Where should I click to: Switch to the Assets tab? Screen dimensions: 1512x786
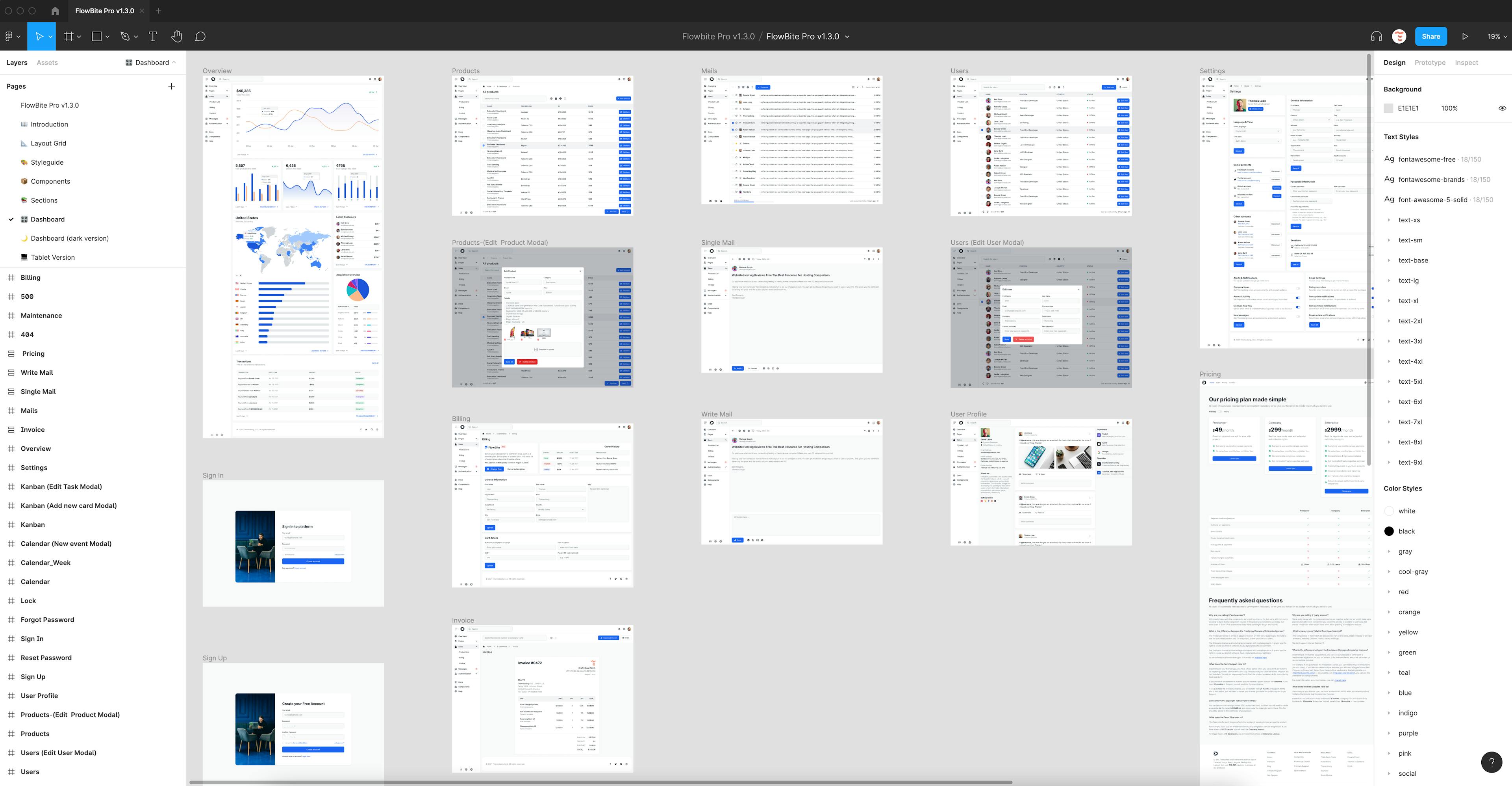(47, 63)
